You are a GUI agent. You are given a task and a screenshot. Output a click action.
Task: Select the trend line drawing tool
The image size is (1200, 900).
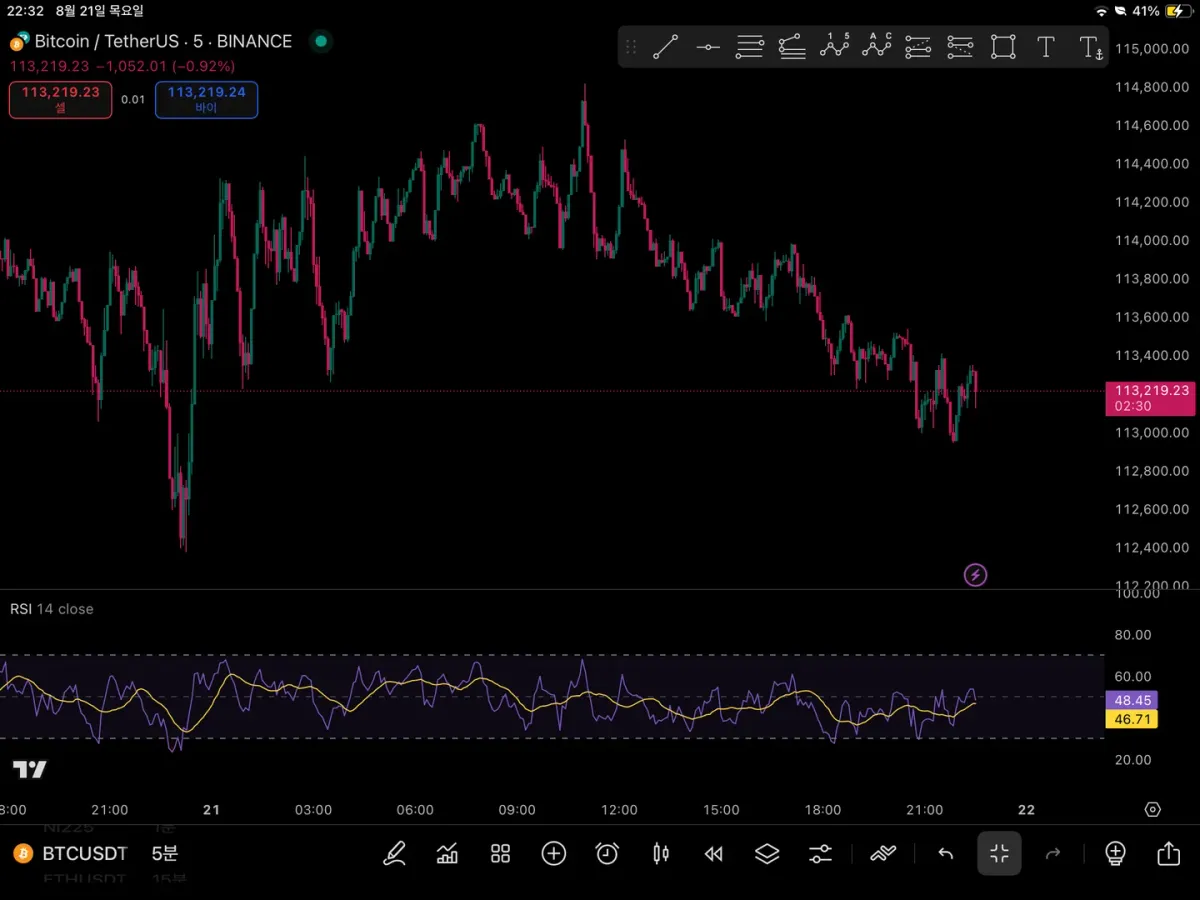click(665, 47)
